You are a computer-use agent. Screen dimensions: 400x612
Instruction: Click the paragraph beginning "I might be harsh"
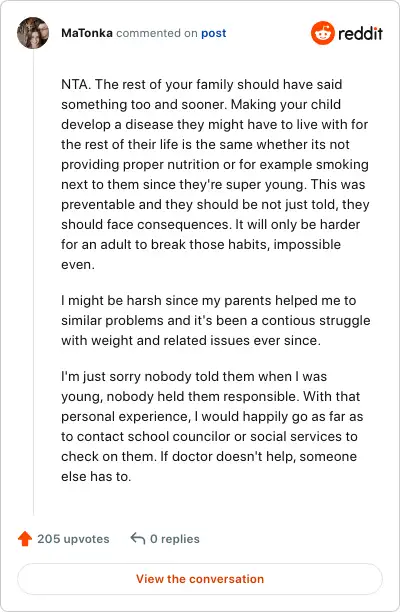pos(216,320)
